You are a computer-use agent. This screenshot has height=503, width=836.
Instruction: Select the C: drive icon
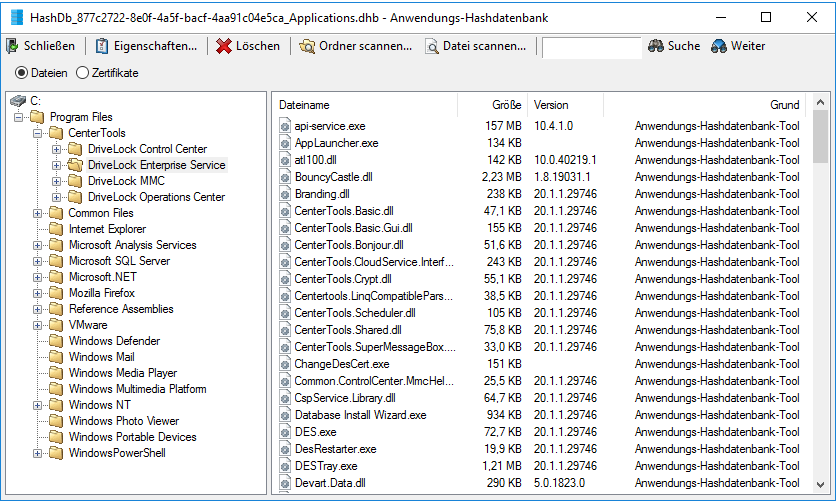[18, 101]
